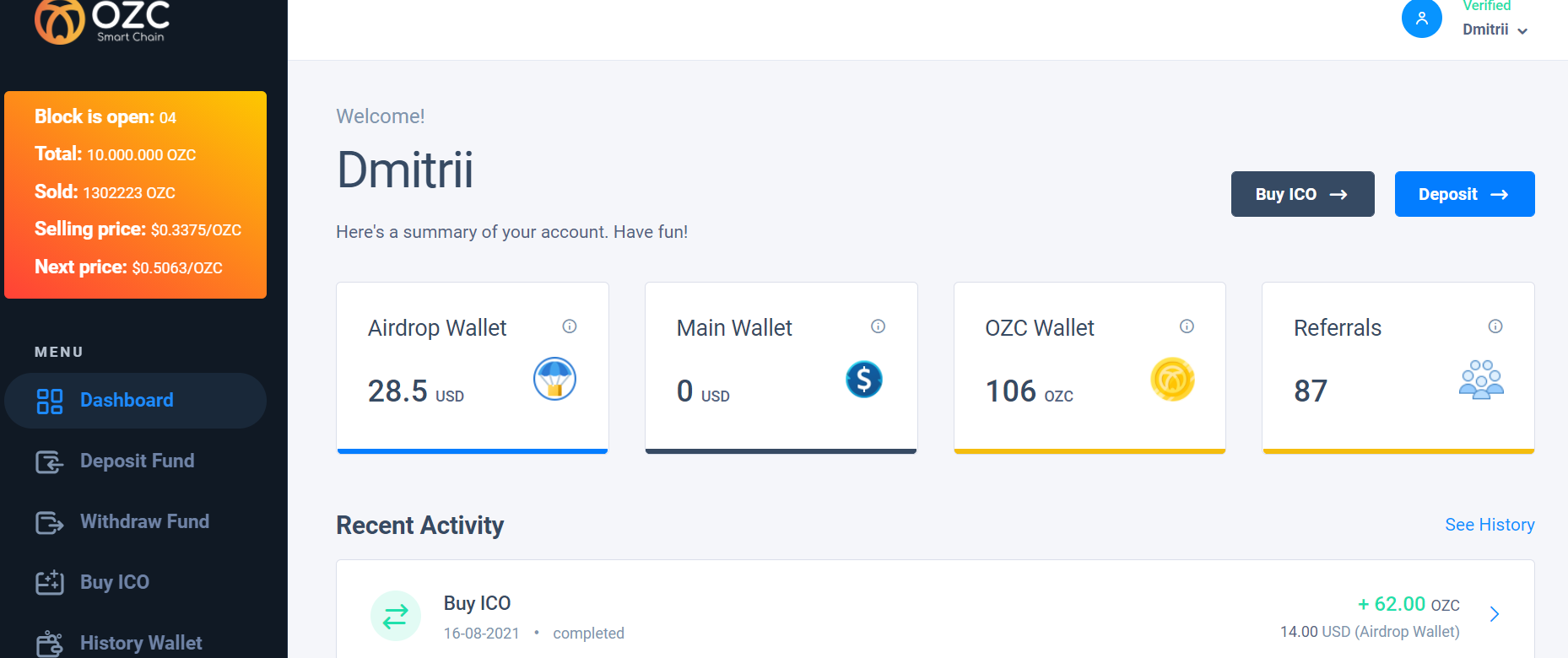The height and width of the screenshot is (658, 1568).
Task: Expand the Dmitrii account dropdown
Action: pos(1495,30)
